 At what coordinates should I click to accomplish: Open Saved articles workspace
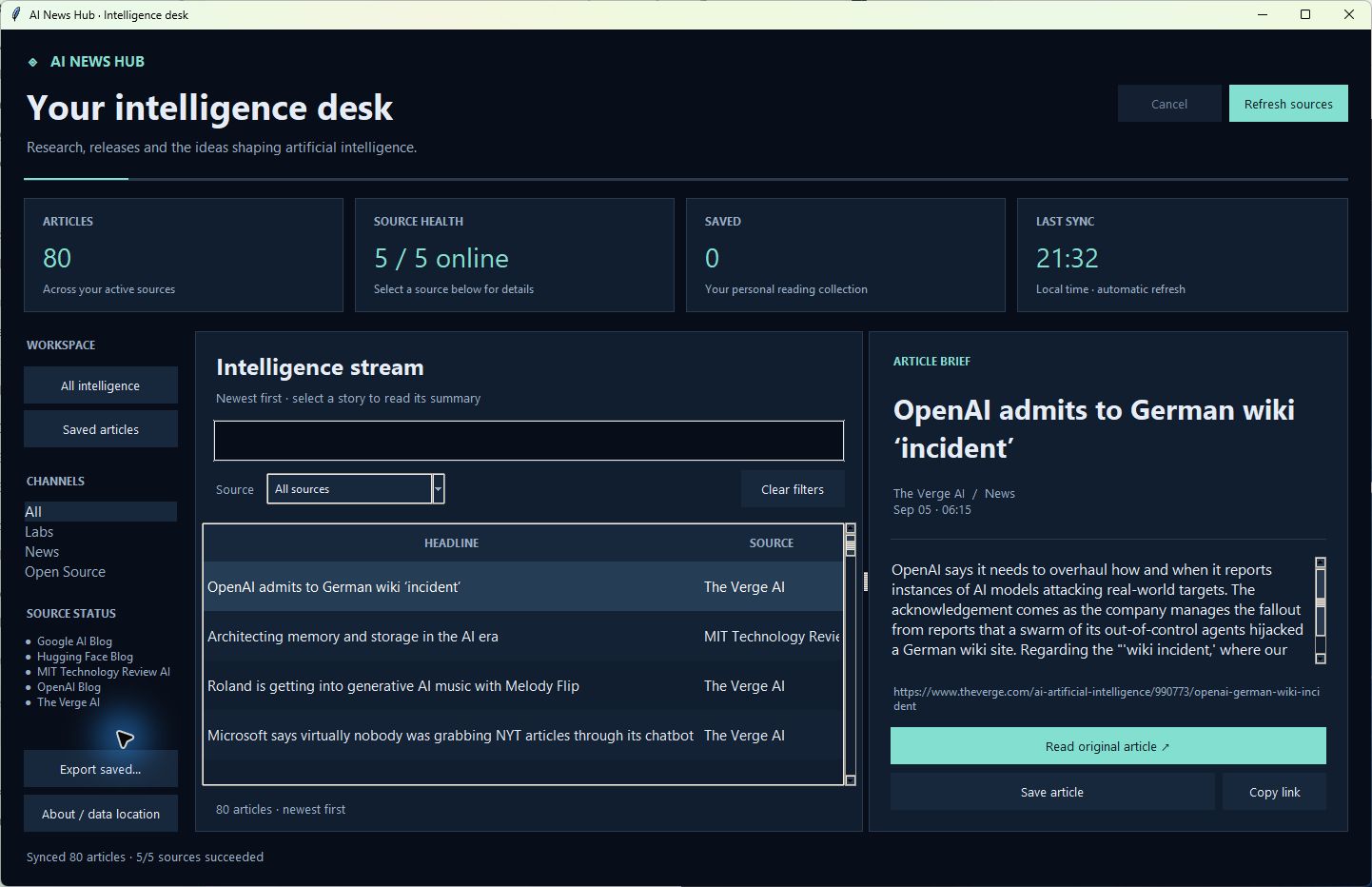point(101,429)
